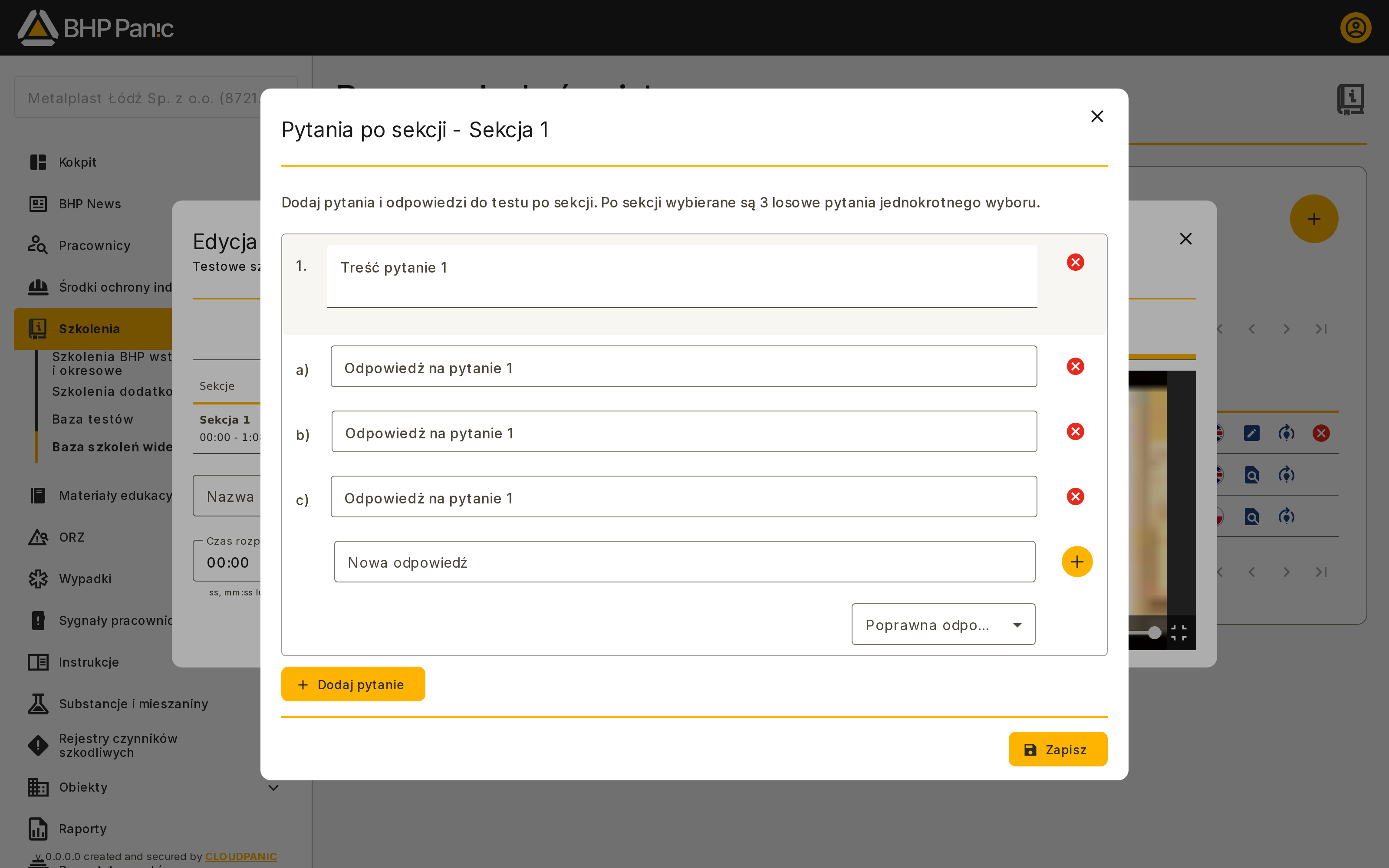Click the round yellow plus button on the background page

1314,219
